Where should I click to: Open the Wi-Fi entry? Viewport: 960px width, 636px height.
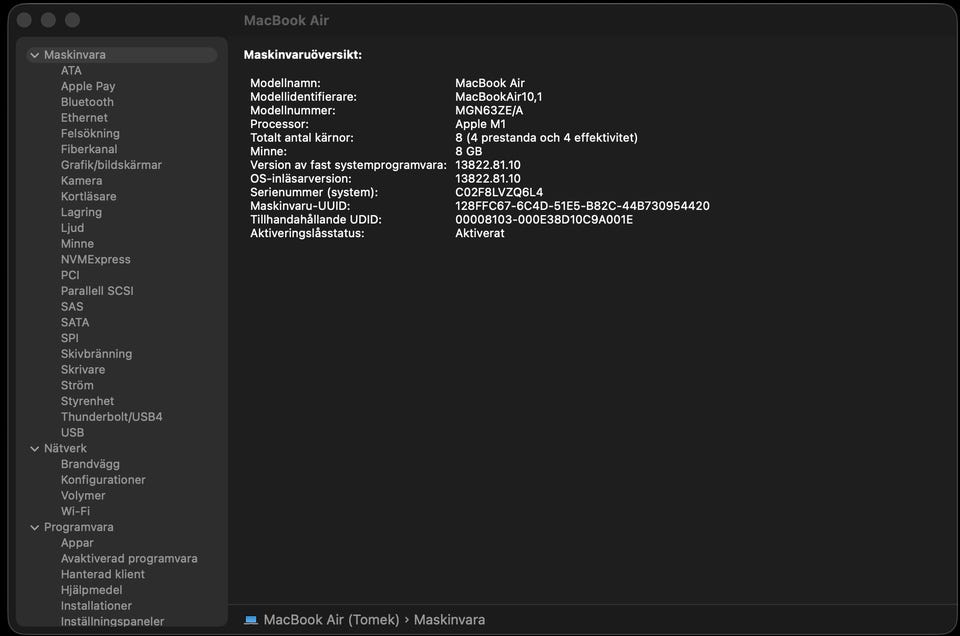[75, 511]
